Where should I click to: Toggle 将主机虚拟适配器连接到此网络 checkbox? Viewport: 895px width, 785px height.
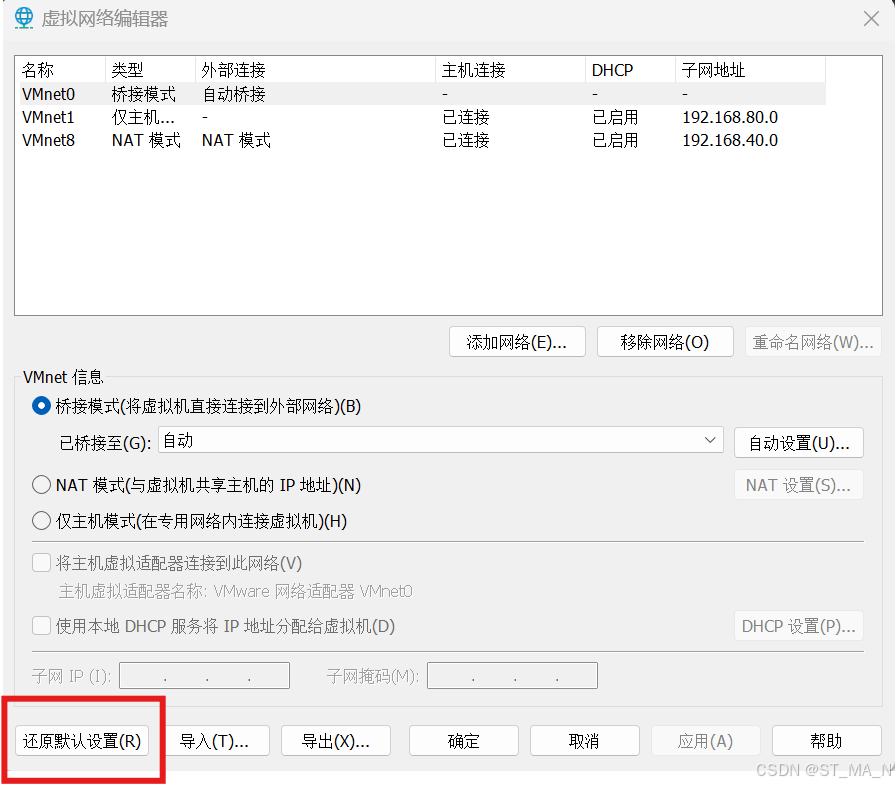point(41,563)
